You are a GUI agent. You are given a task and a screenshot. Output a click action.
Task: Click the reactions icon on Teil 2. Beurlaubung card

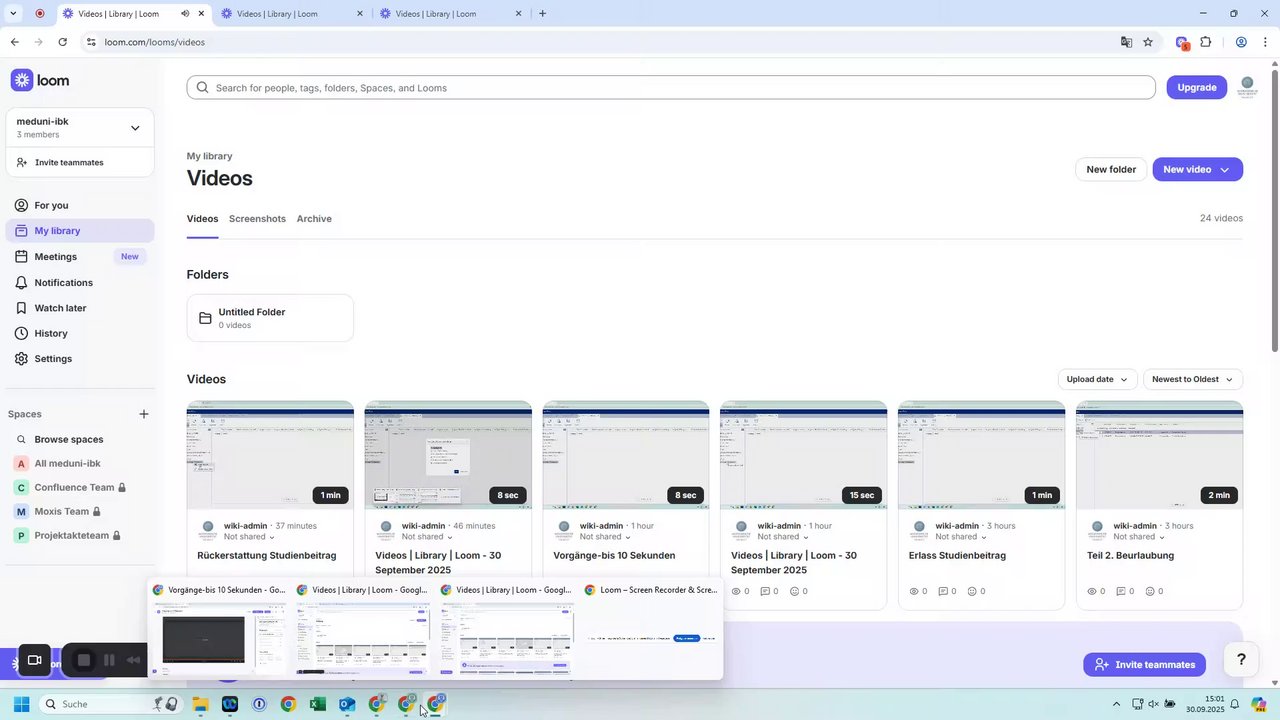(1150, 591)
